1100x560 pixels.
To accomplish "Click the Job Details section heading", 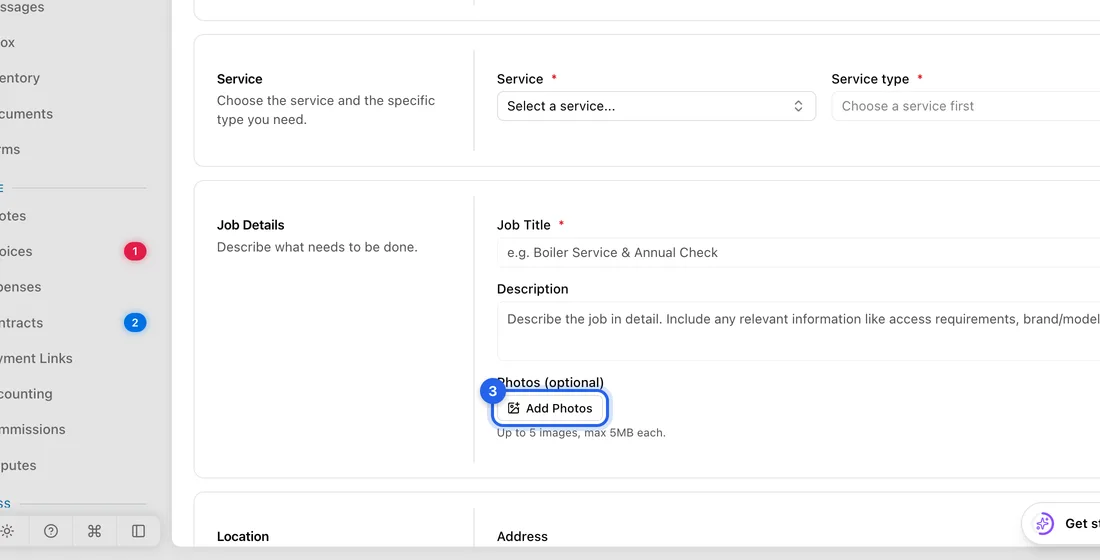I will click(250, 225).
